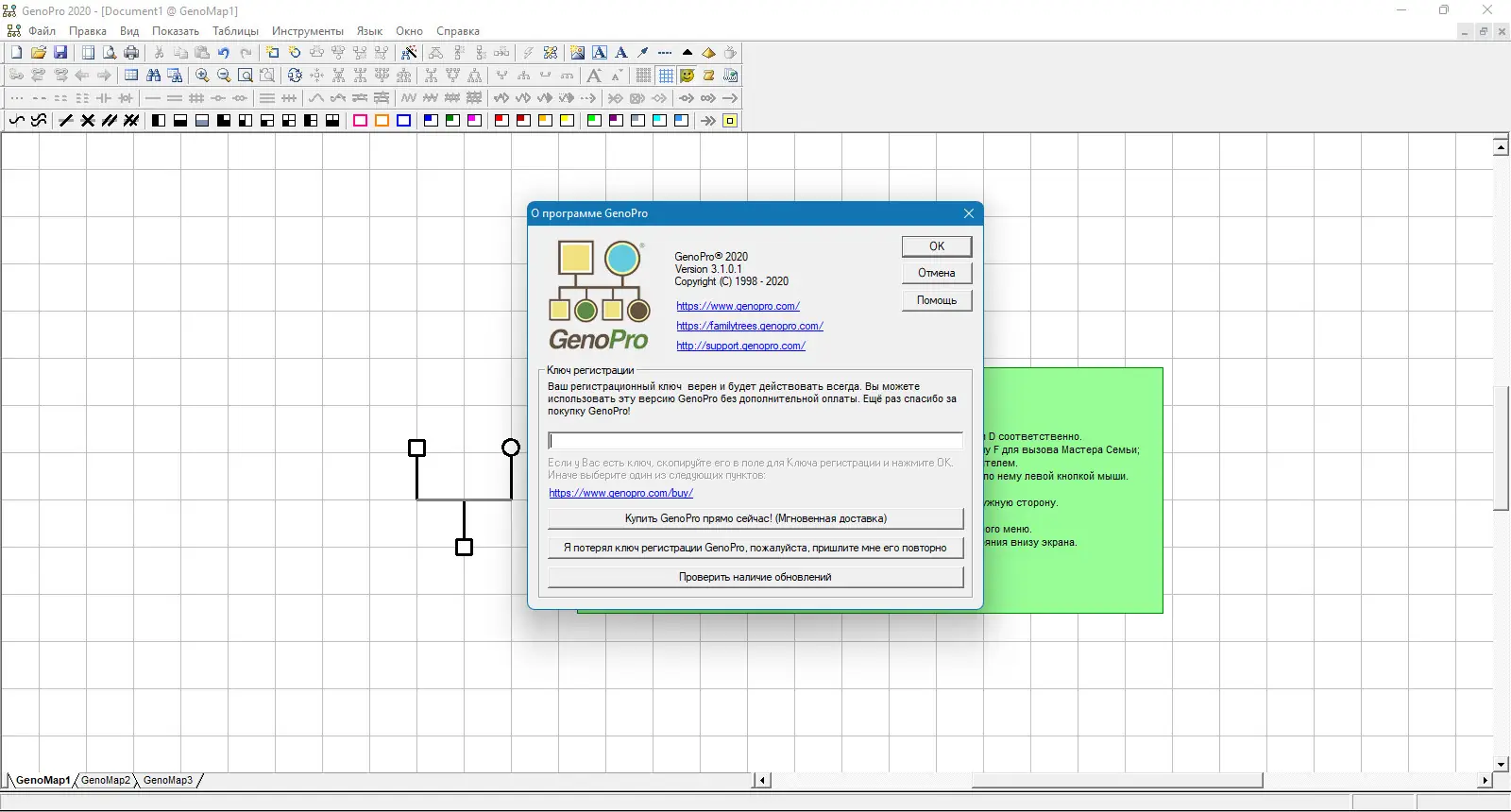
Task: Click the lost registration key button
Action: (x=755, y=548)
